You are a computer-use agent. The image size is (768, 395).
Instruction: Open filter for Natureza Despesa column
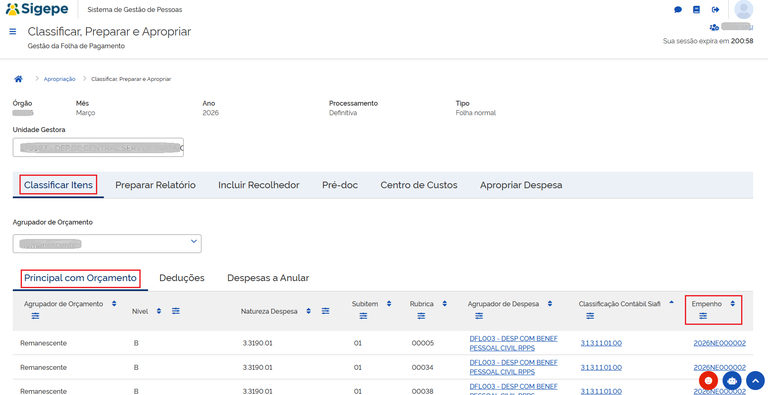(x=325, y=311)
